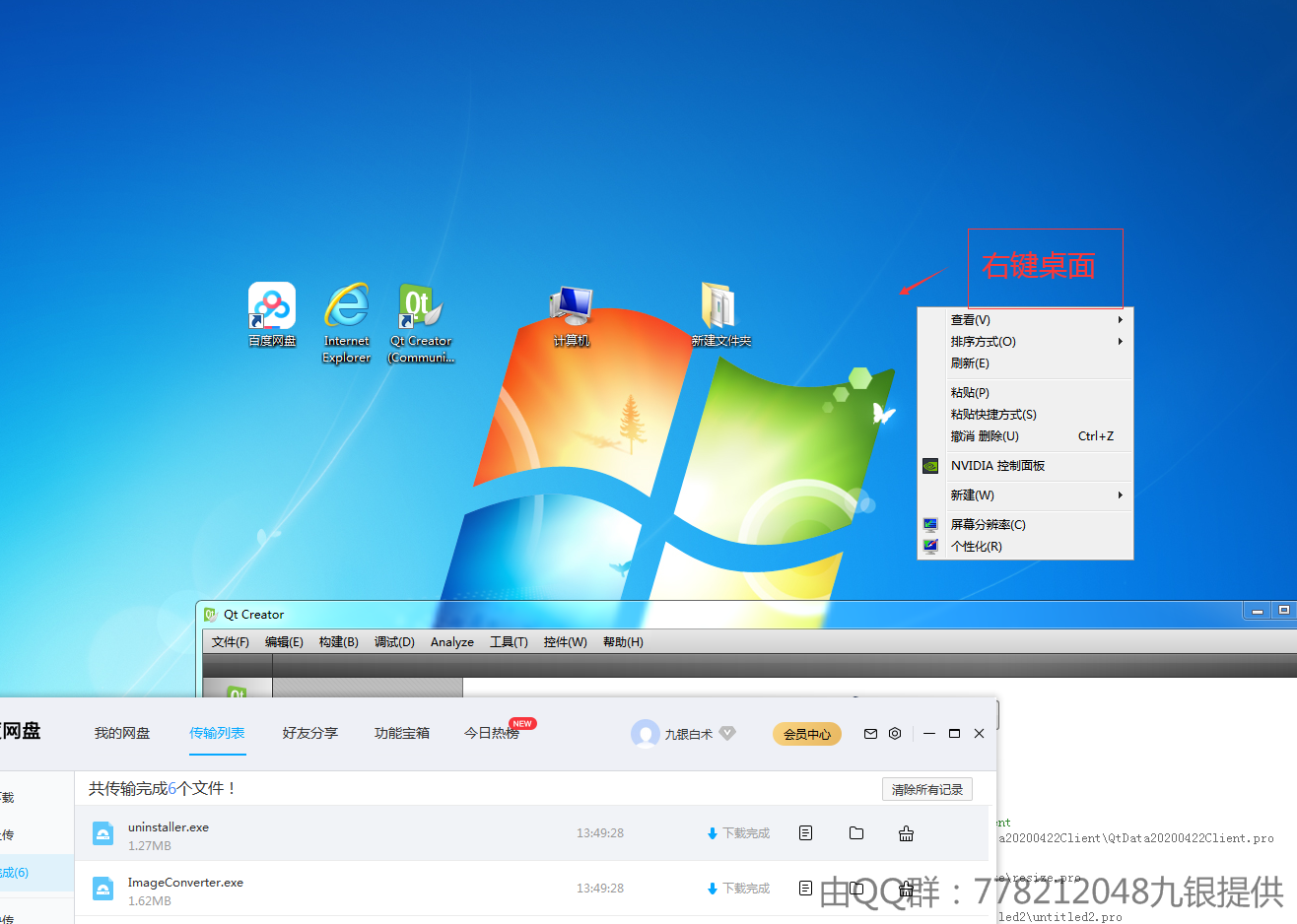Open 会员中心 in Baidu Netdisk
Screen dimensions: 1297x924
click(x=807, y=734)
